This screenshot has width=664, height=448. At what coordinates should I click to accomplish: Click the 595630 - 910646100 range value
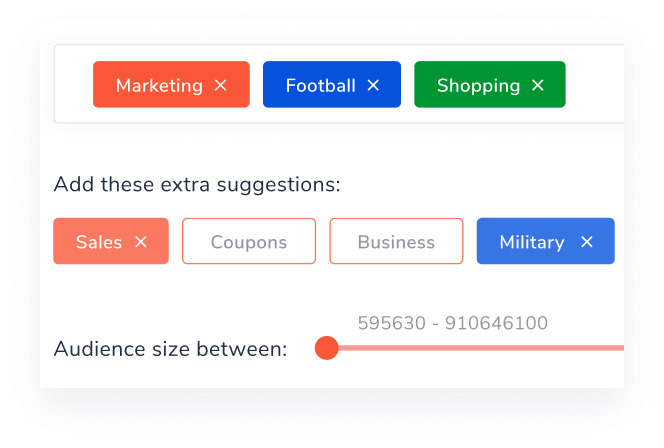coord(453,323)
